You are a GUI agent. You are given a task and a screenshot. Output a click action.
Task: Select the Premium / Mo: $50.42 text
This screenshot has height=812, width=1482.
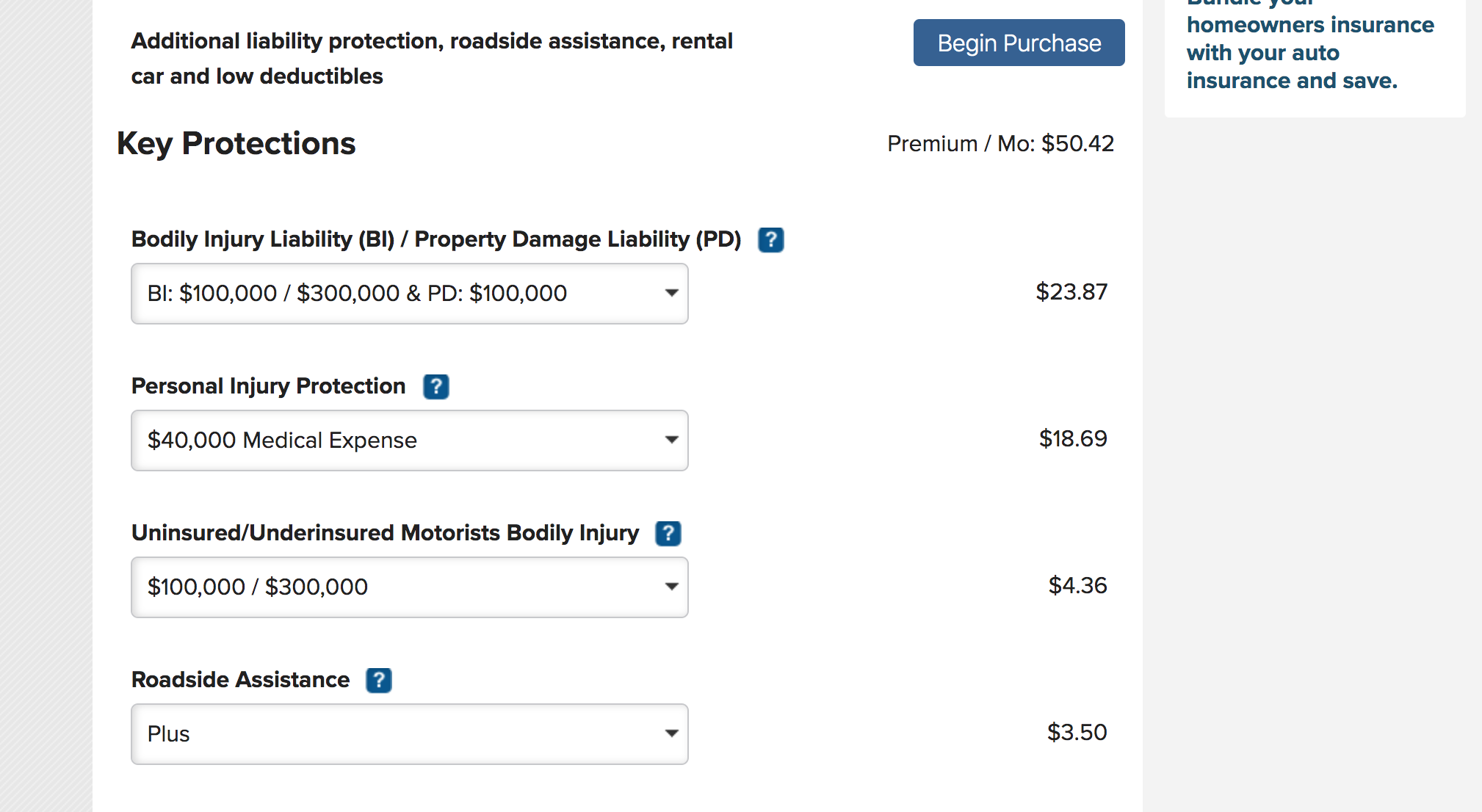coord(1000,144)
